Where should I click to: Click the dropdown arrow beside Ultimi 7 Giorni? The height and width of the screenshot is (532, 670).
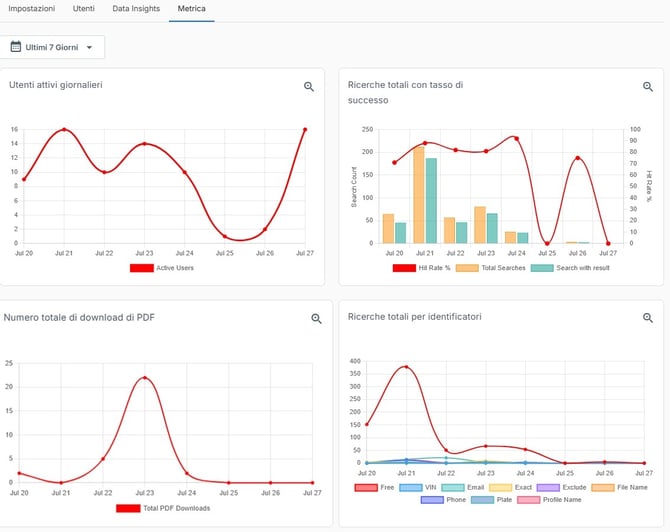(x=89, y=47)
